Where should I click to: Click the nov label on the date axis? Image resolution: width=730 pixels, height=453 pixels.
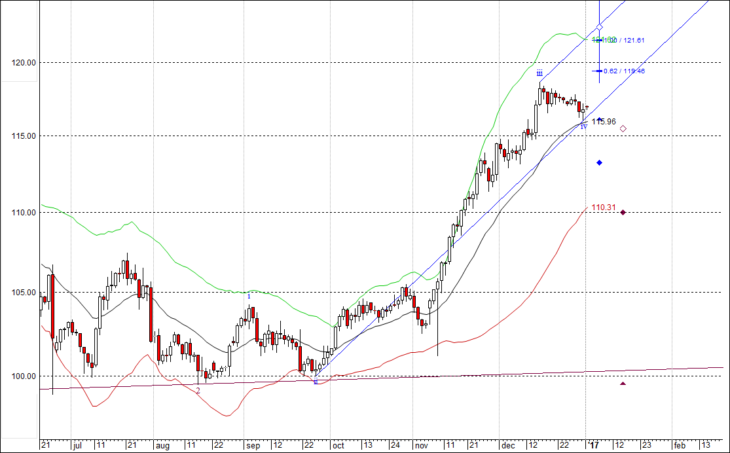point(421,446)
